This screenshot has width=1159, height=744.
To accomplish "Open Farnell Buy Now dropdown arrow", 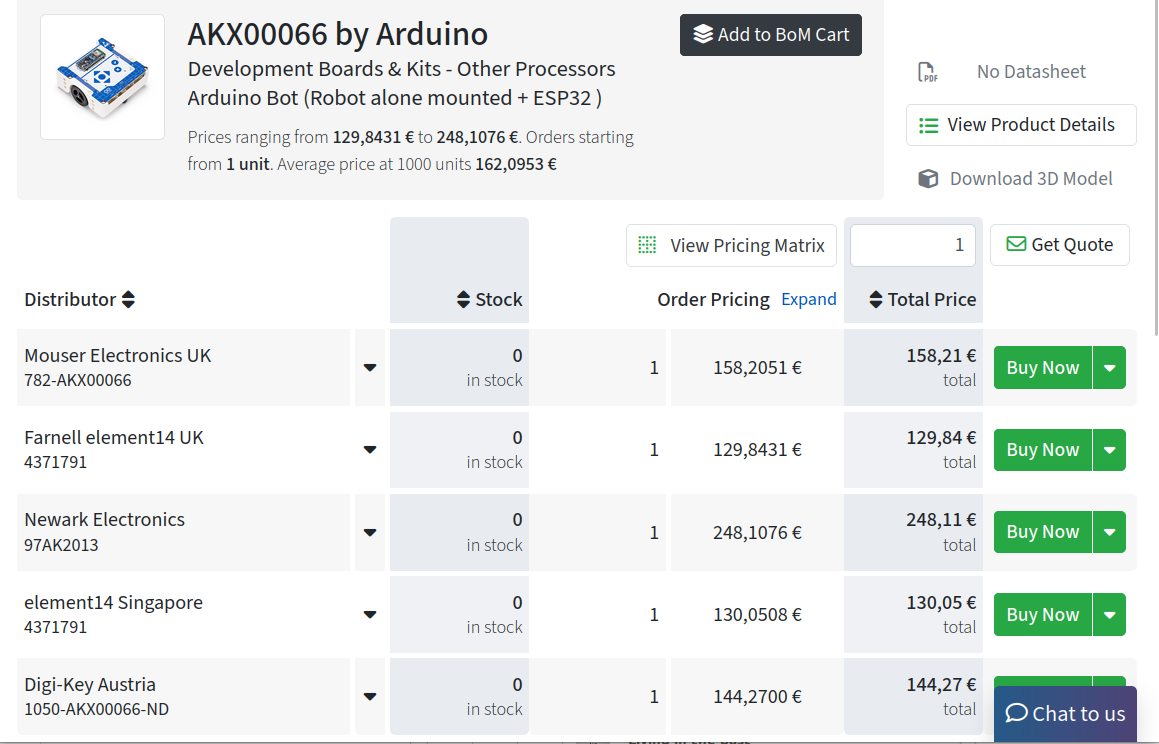I will pos(1109,449).
